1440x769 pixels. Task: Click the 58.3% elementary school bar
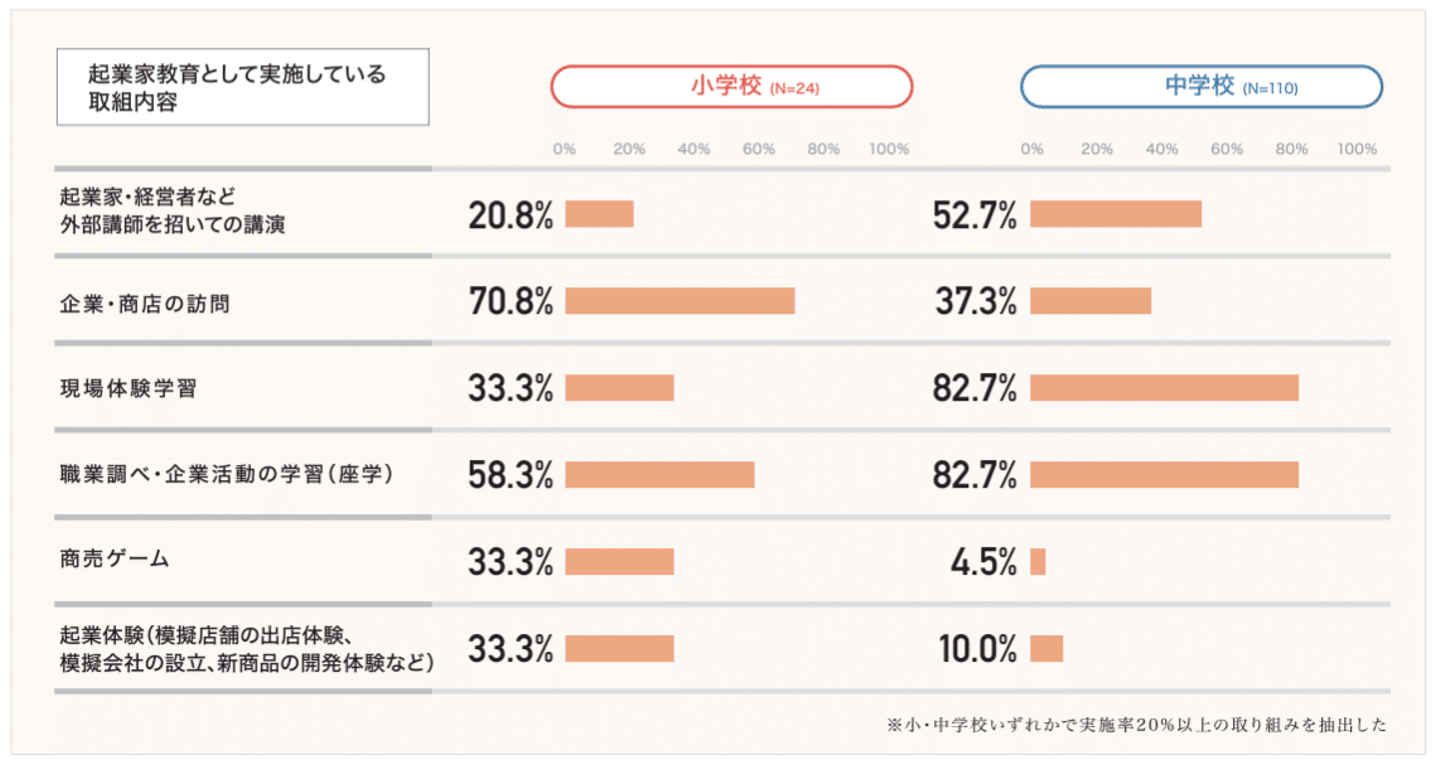660,475
